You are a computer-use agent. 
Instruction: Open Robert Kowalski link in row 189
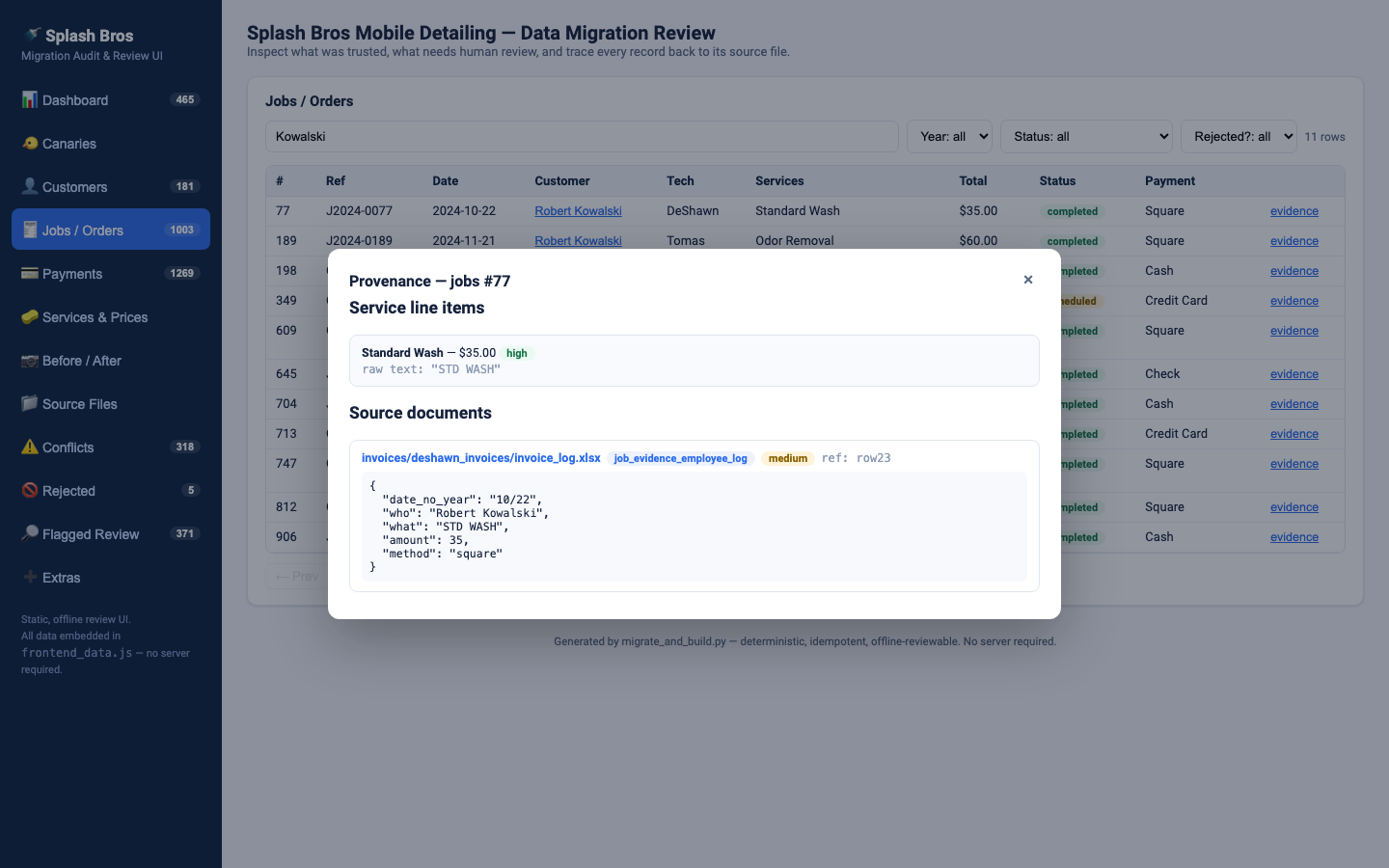pos(578,241)
